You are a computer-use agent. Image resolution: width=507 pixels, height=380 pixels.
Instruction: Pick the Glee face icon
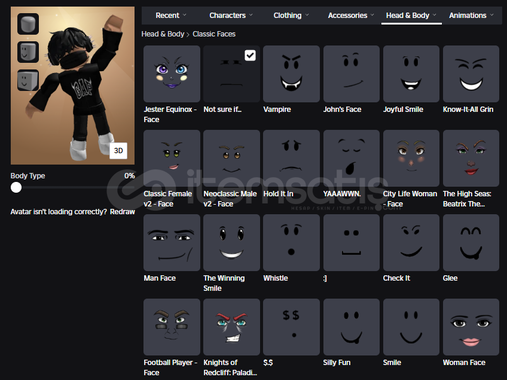click(x=471, y=242)
